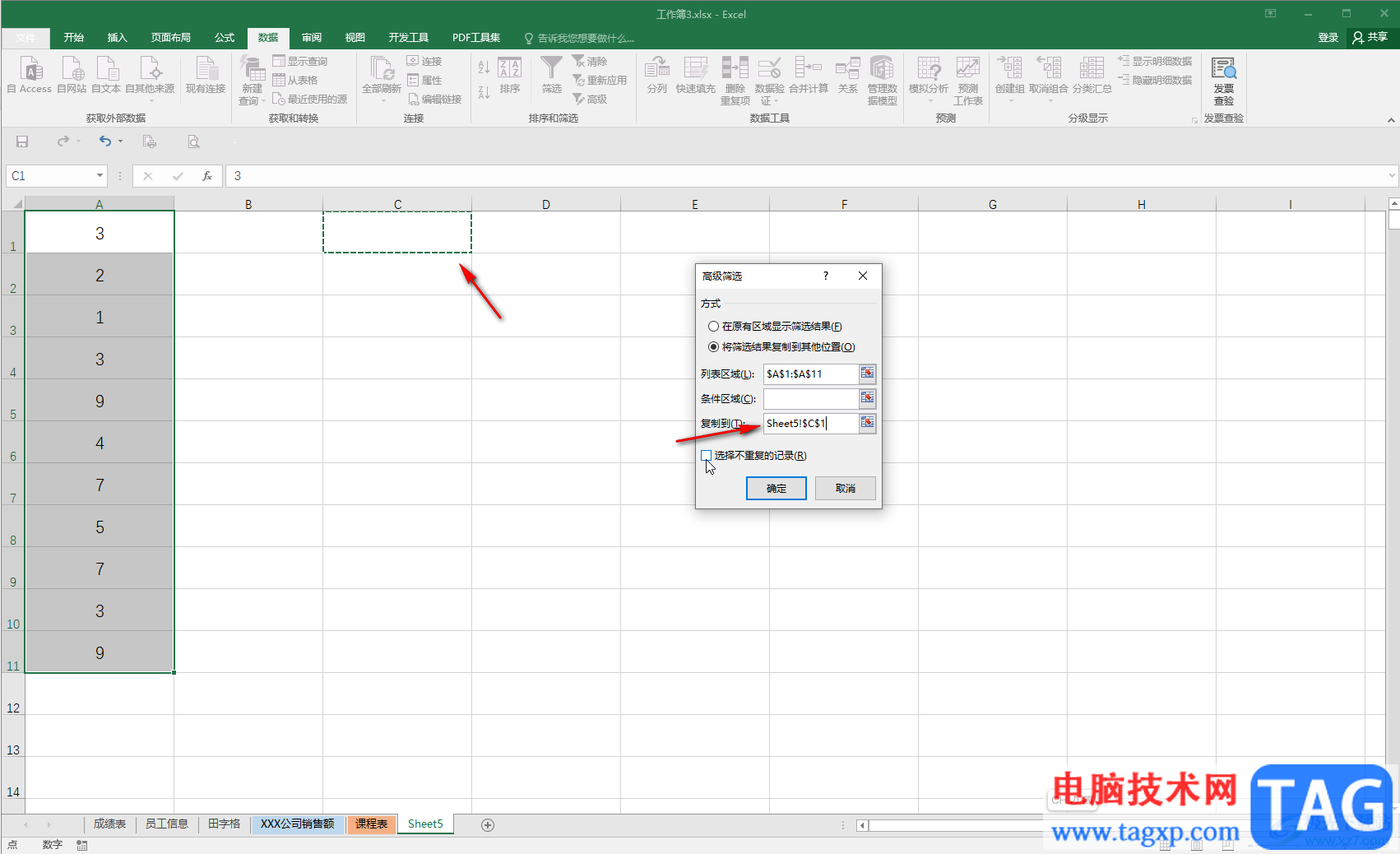Remove Duplicates (删除重复项) tool

pyautogui.click(x=735, y=81)
